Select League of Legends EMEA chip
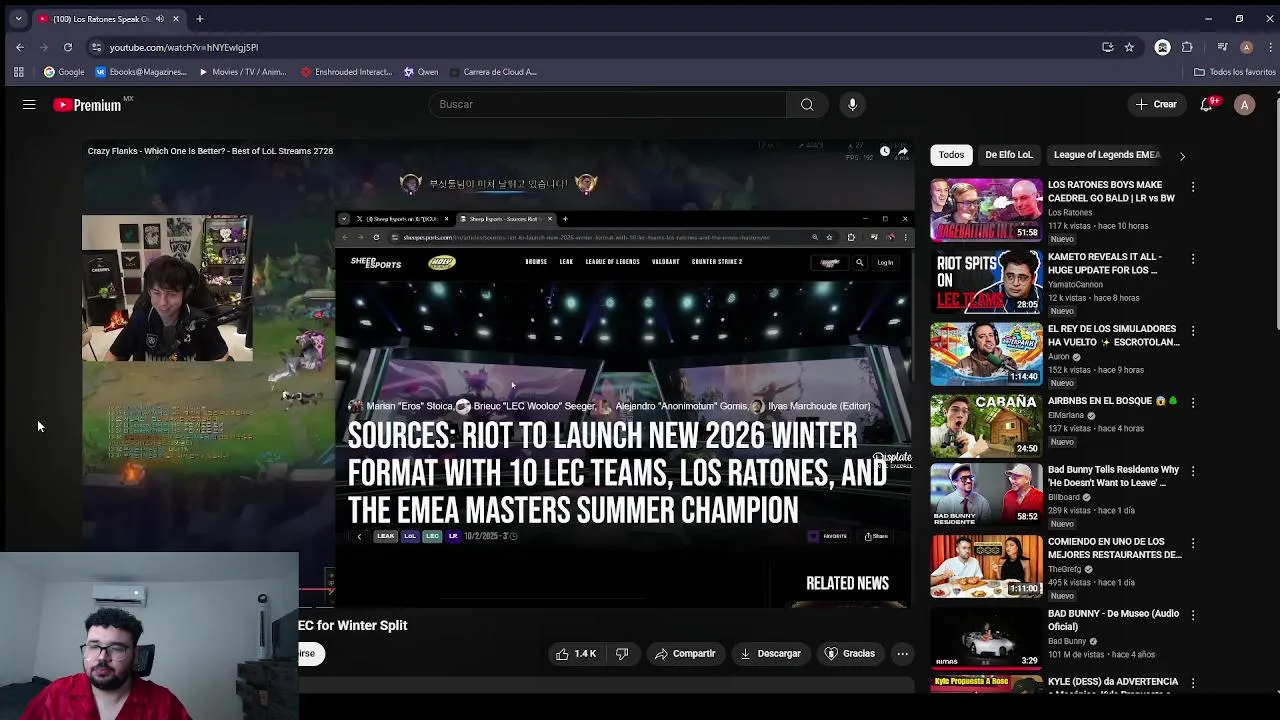The height and width of the screenshot is (720, 1280). [x=1106, y=155]
